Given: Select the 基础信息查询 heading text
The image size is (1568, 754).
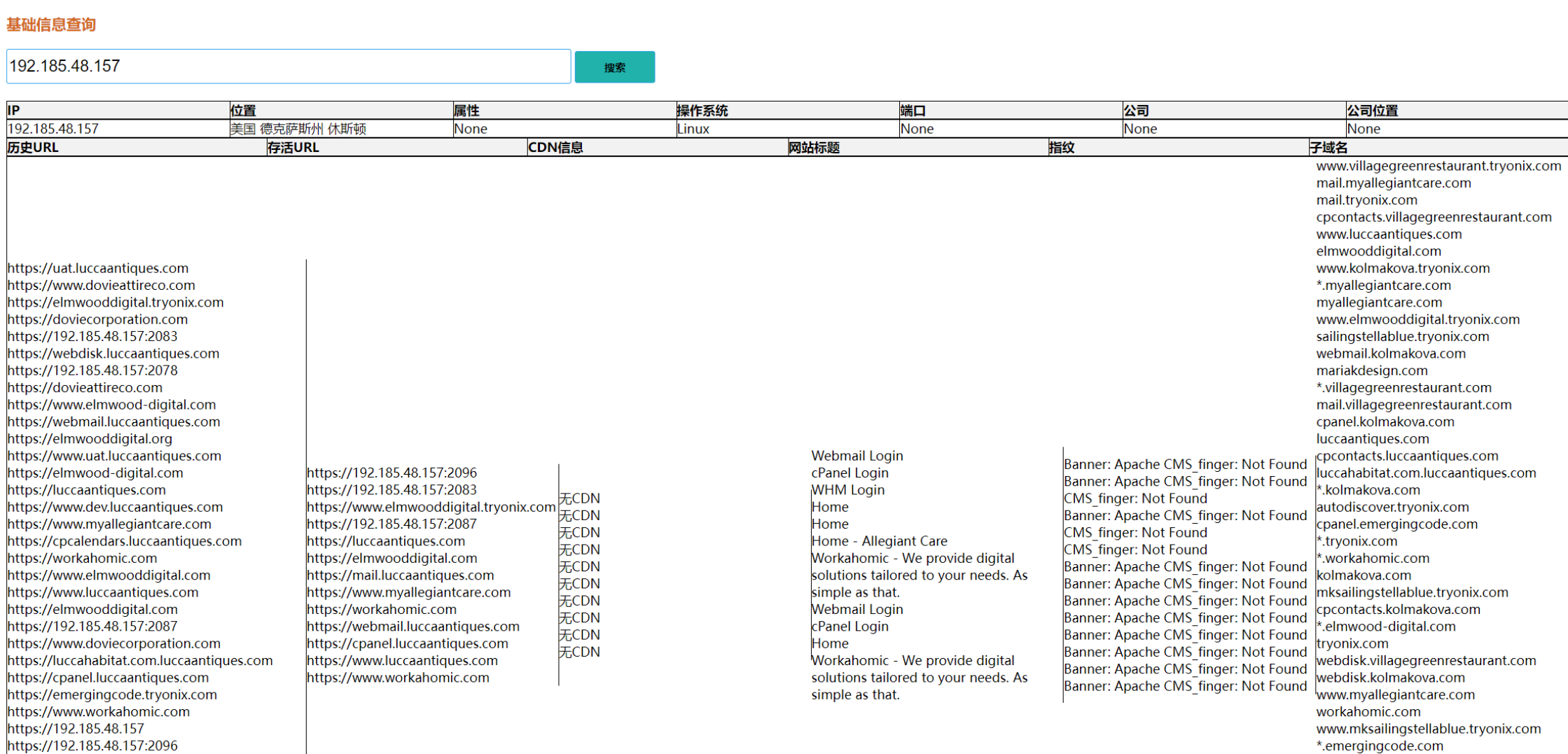Looking at the screenshot, I should pos(51,25).
